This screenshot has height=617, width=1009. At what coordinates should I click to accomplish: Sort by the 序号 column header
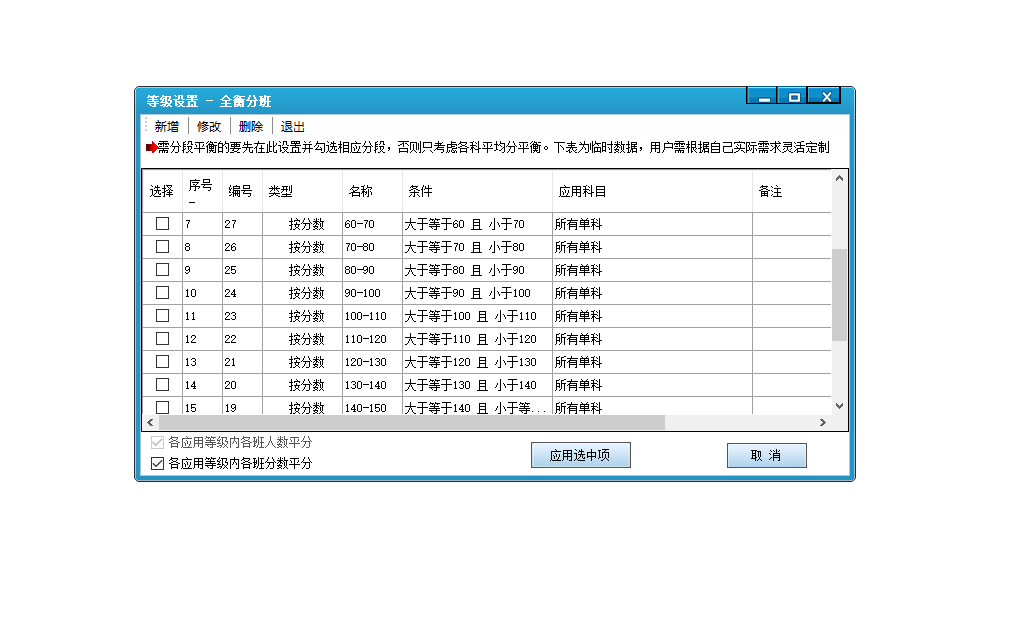click(x=201, y=191)
